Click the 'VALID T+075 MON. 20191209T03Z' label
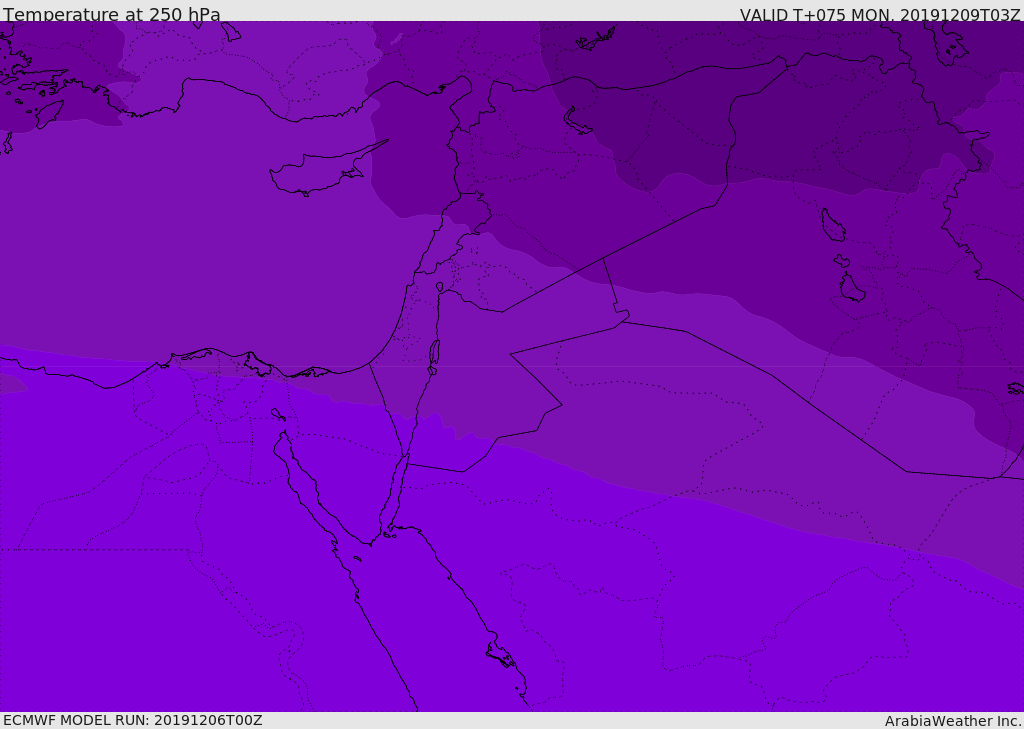The height and width of the screenshot is (729, 1024). pyautogui.click(x=880, y=14)
